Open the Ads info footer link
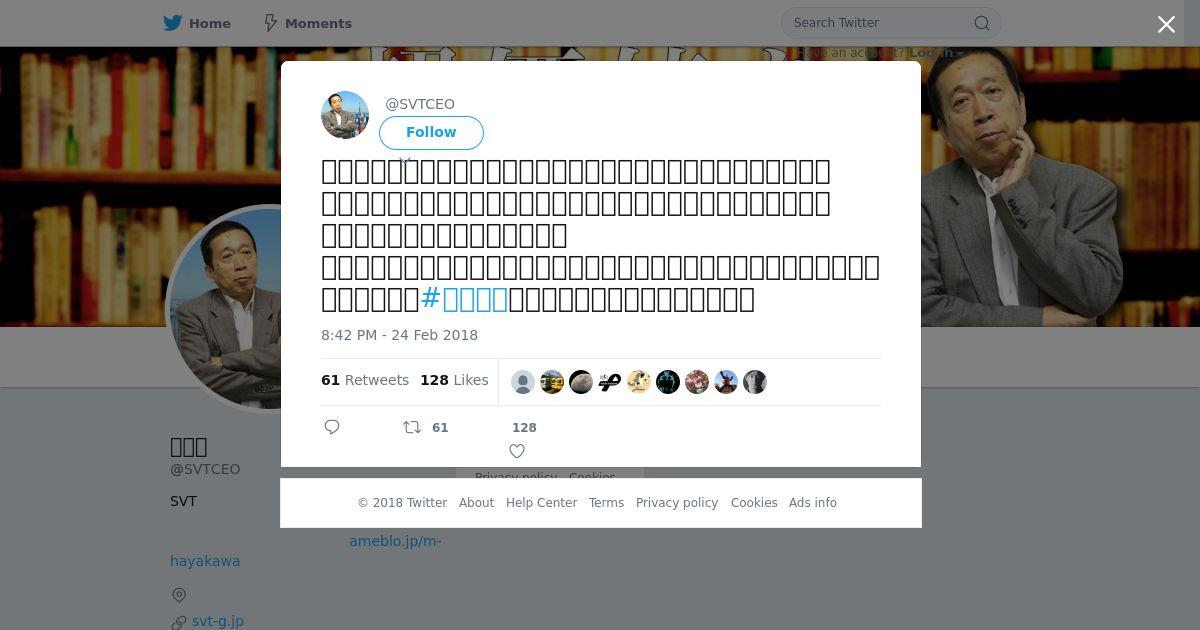1200x630 pixels. pyautogui.click(x=813, y=503)
